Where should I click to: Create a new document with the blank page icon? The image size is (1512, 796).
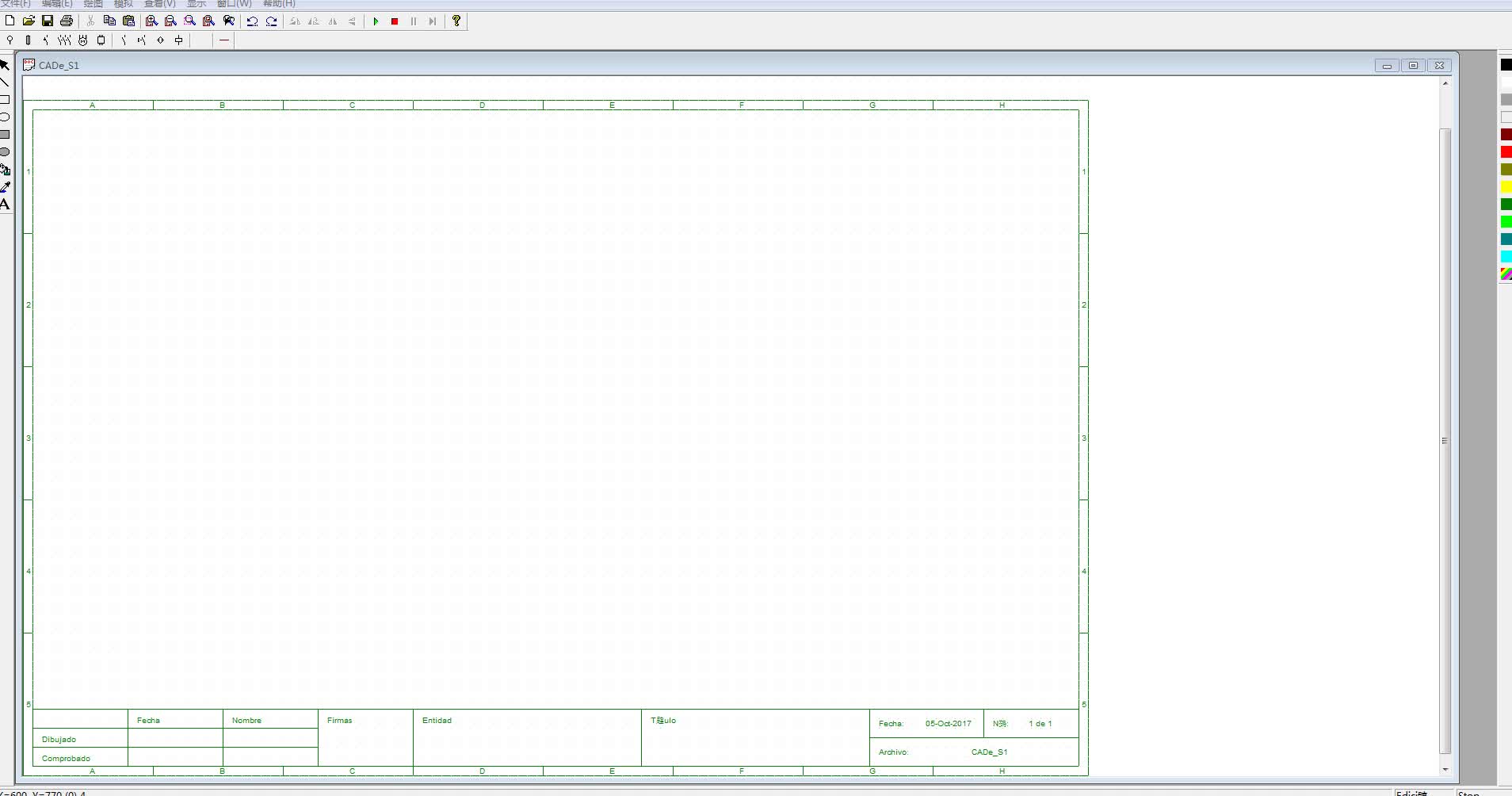point(10,21)
